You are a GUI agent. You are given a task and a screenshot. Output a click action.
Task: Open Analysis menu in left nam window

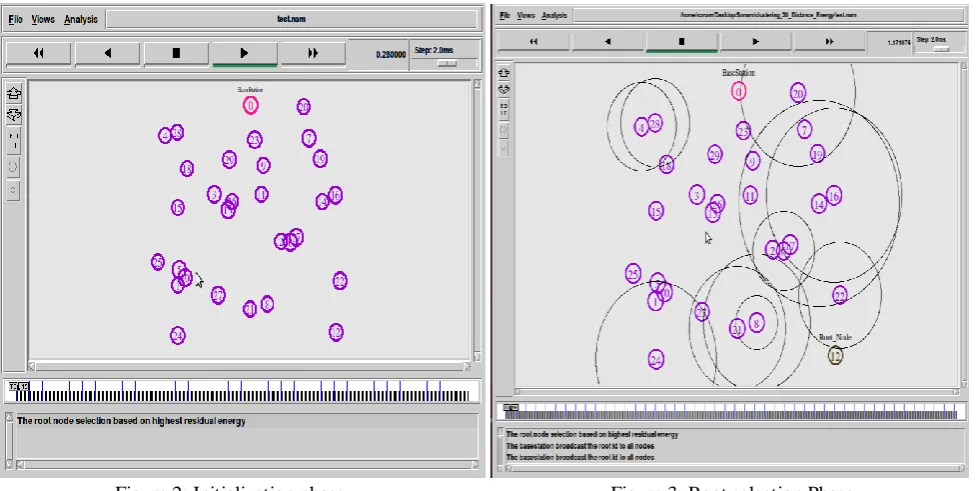(x=81, y=19)
